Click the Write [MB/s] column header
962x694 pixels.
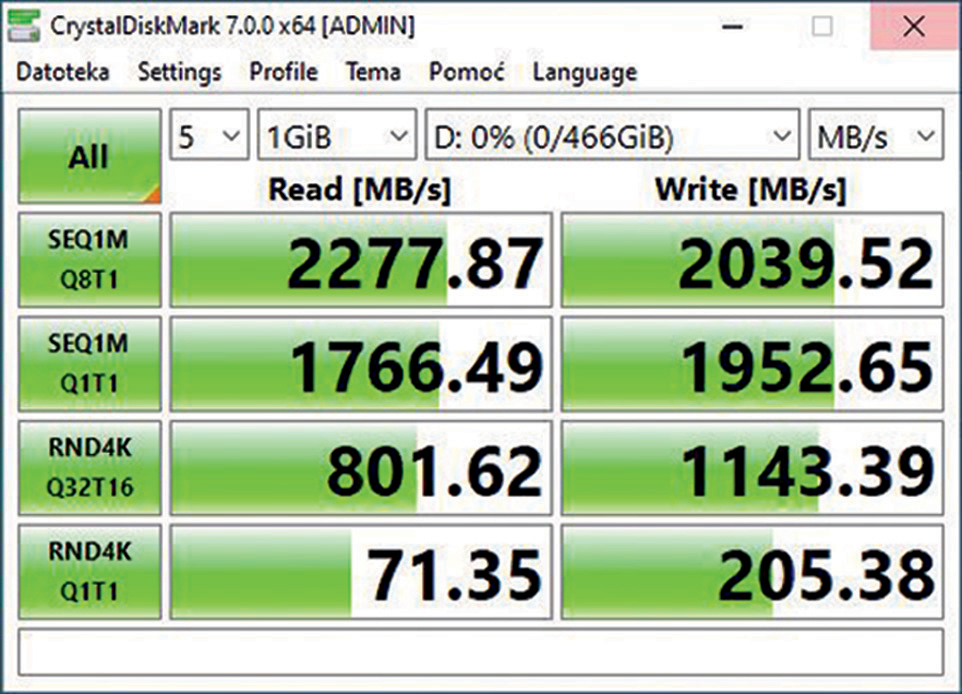tap(751, 190)
